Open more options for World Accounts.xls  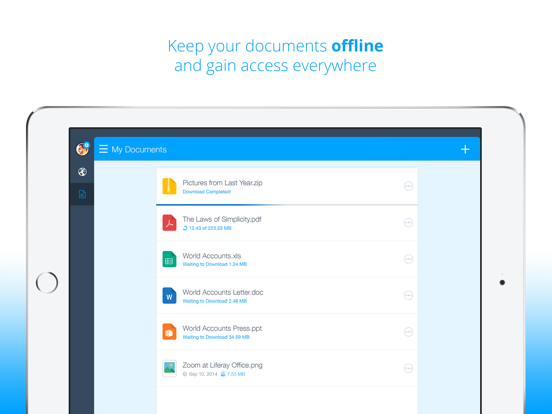pyautogui.click(x=408, y=259)
